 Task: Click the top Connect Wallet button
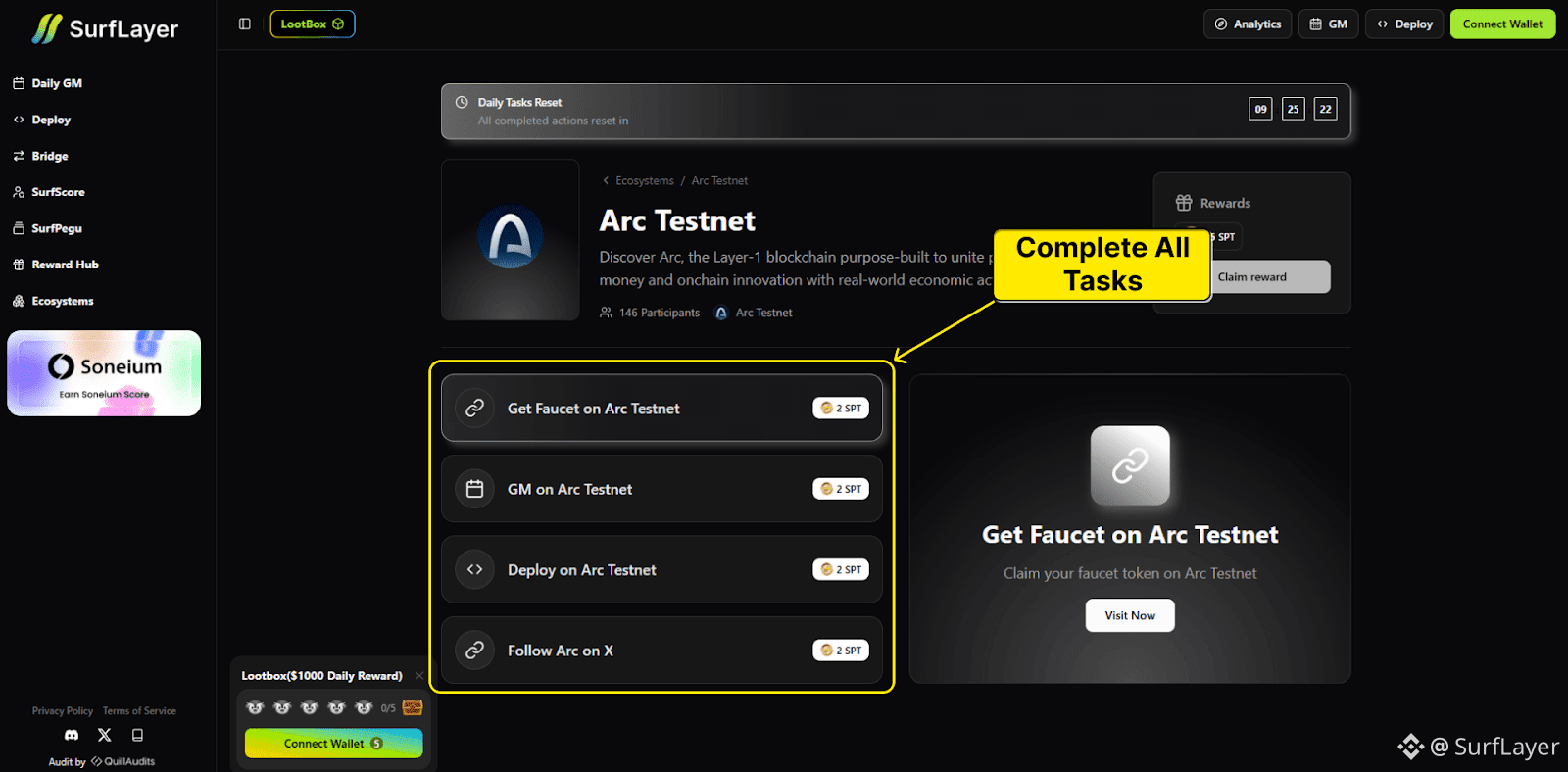click(1502, 24)
